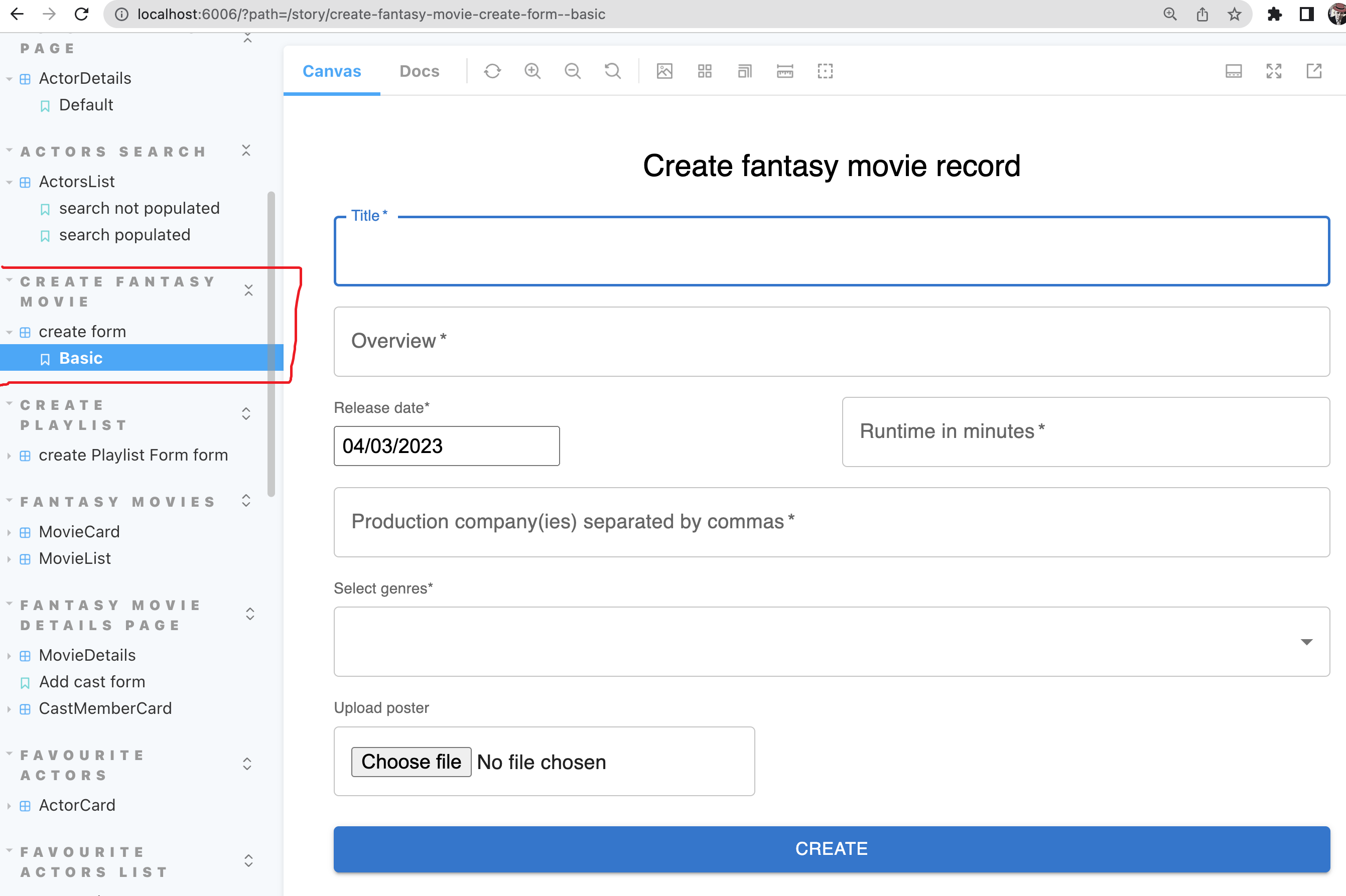
Task: Switch to the Docs tab
Action: click(419, 71)
